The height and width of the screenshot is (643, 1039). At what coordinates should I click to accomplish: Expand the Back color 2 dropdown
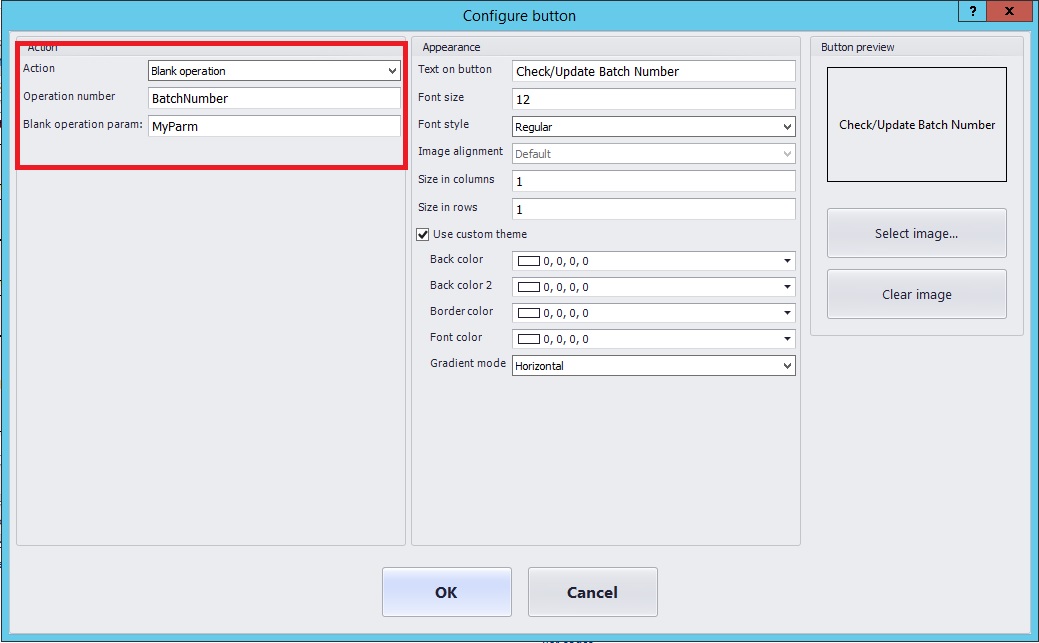(x=788, y=287)
